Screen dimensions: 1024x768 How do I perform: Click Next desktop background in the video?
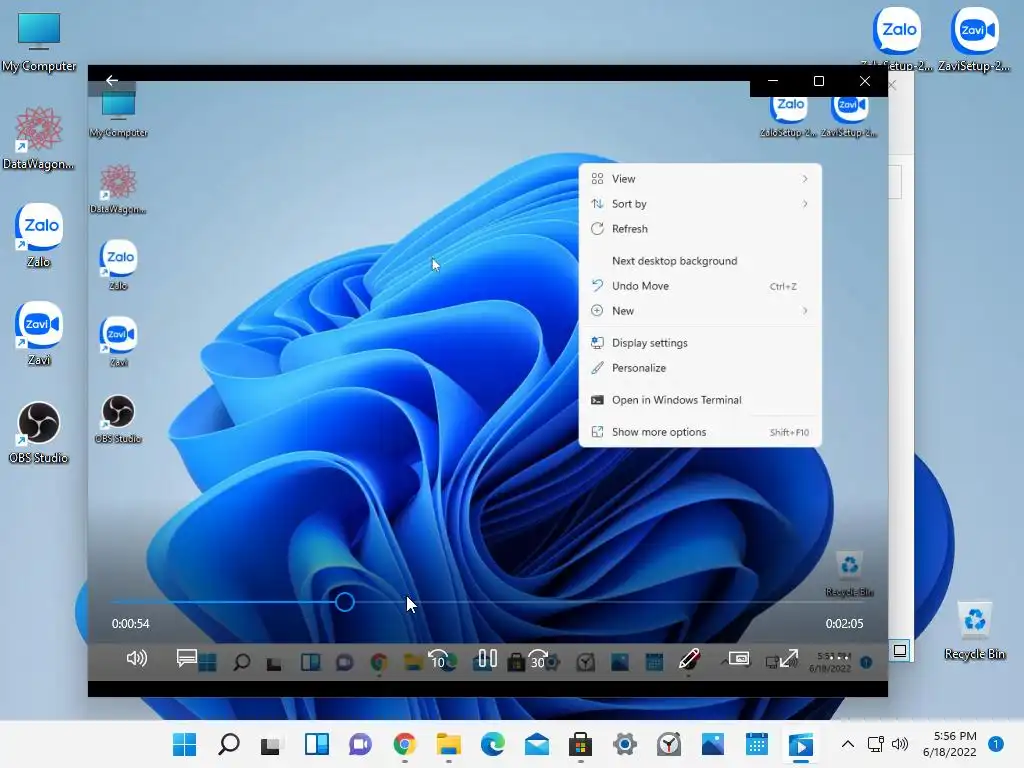pos(700,261)
